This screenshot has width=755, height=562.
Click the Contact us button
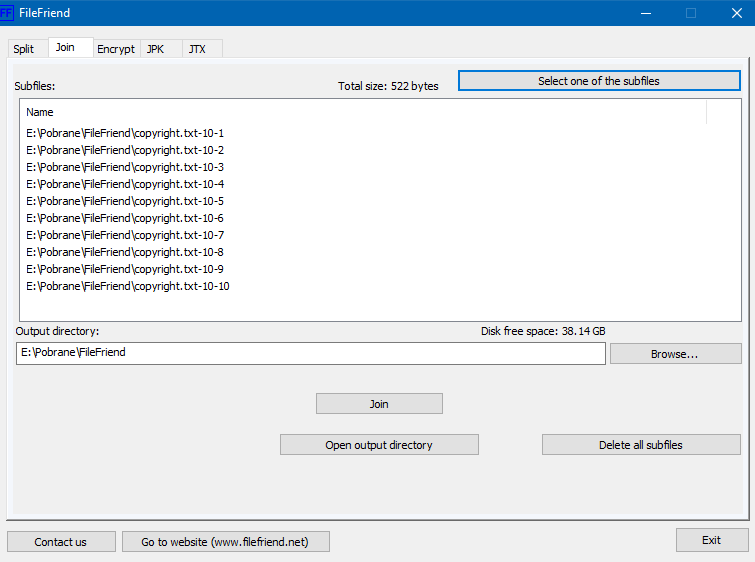click(x=61, y=542)
